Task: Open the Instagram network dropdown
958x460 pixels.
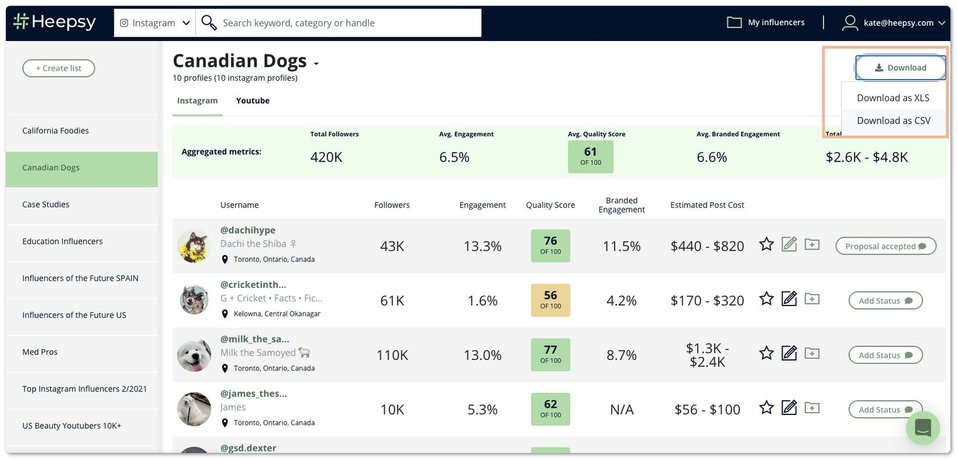Action: pos(155,23)
